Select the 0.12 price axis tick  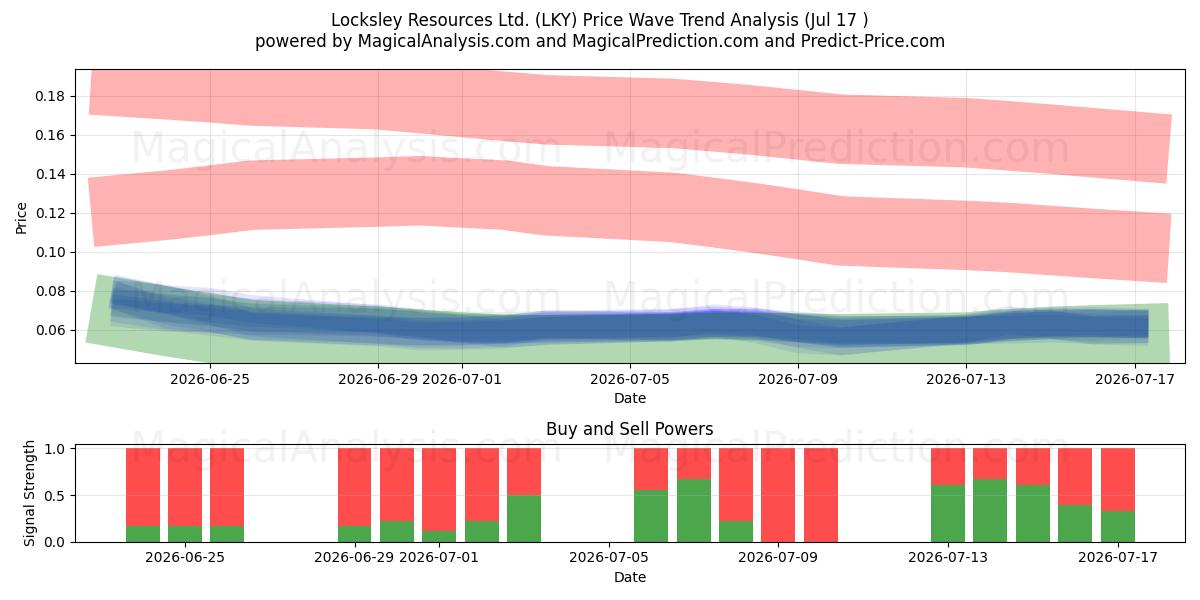[x=51, y=213]
